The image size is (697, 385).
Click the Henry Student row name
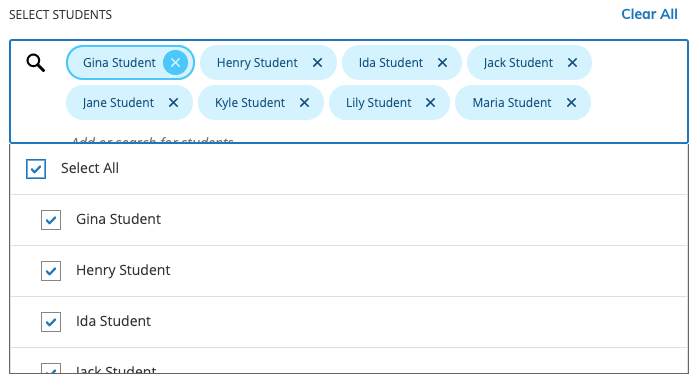[x=123, y=270]
